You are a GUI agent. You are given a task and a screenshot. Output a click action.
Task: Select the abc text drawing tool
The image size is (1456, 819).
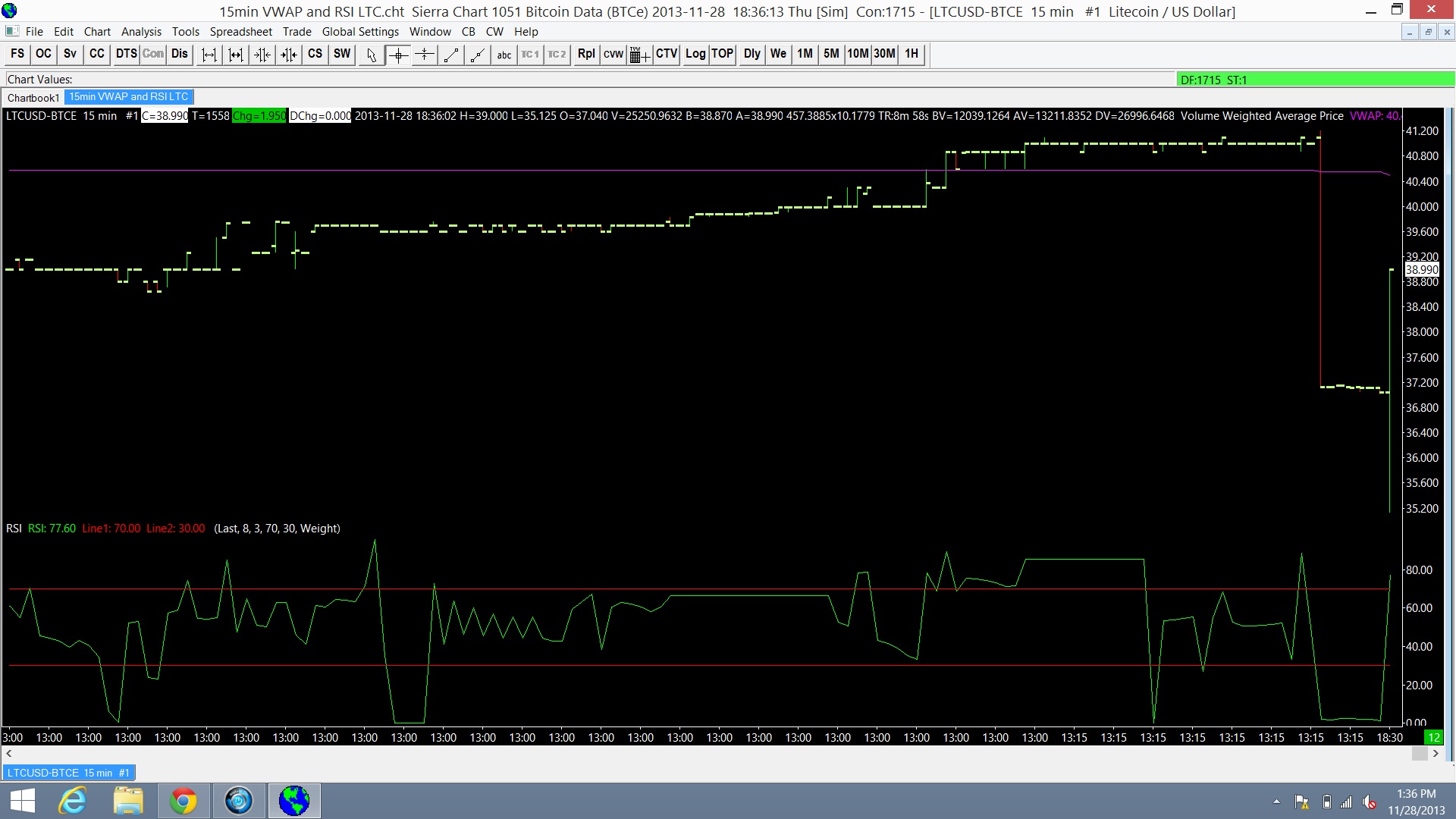pyautogui.click(x=504, y=55)
